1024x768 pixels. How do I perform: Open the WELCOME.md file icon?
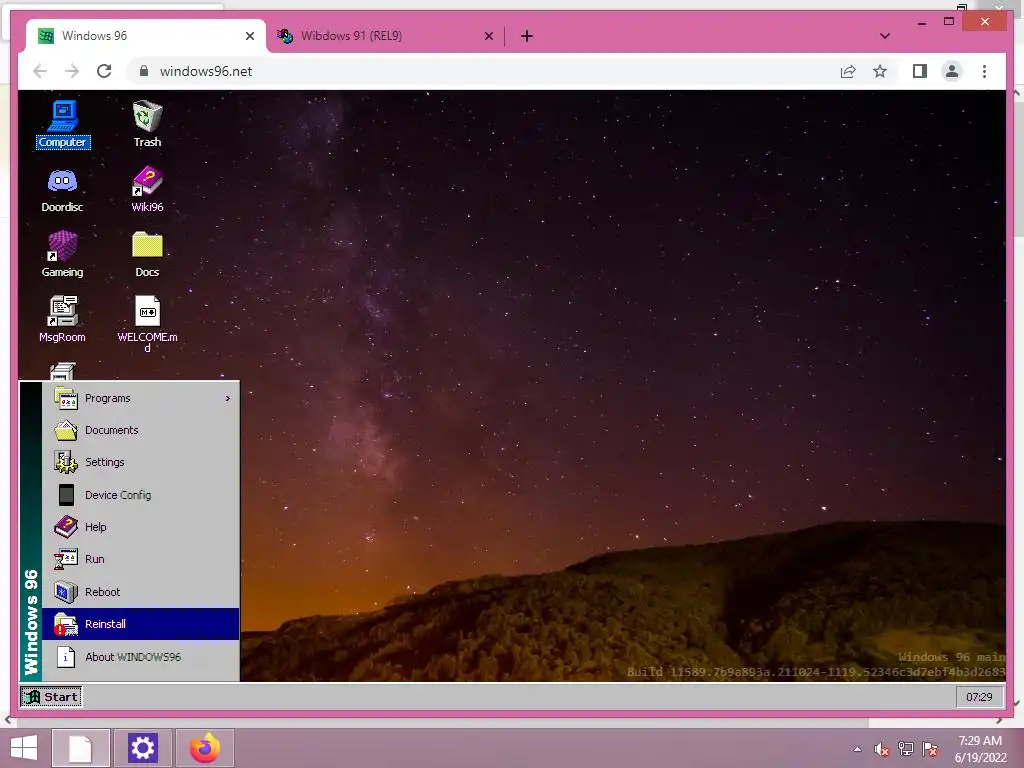tap(147, 324)
